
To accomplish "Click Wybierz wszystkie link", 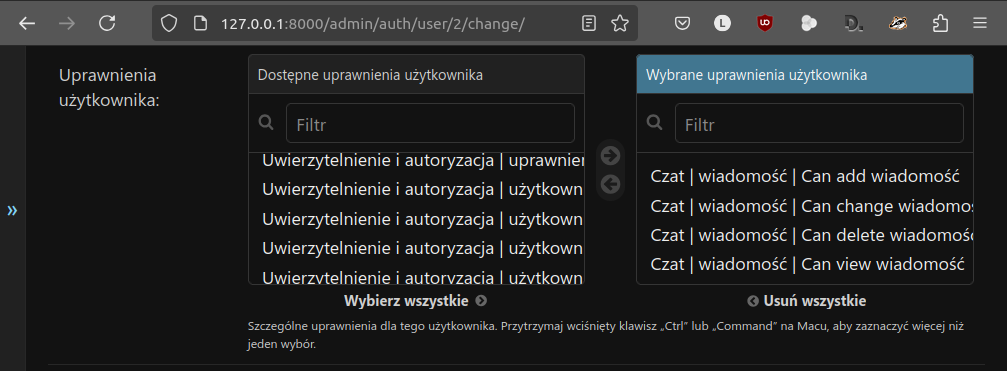I will coord(416,300).
